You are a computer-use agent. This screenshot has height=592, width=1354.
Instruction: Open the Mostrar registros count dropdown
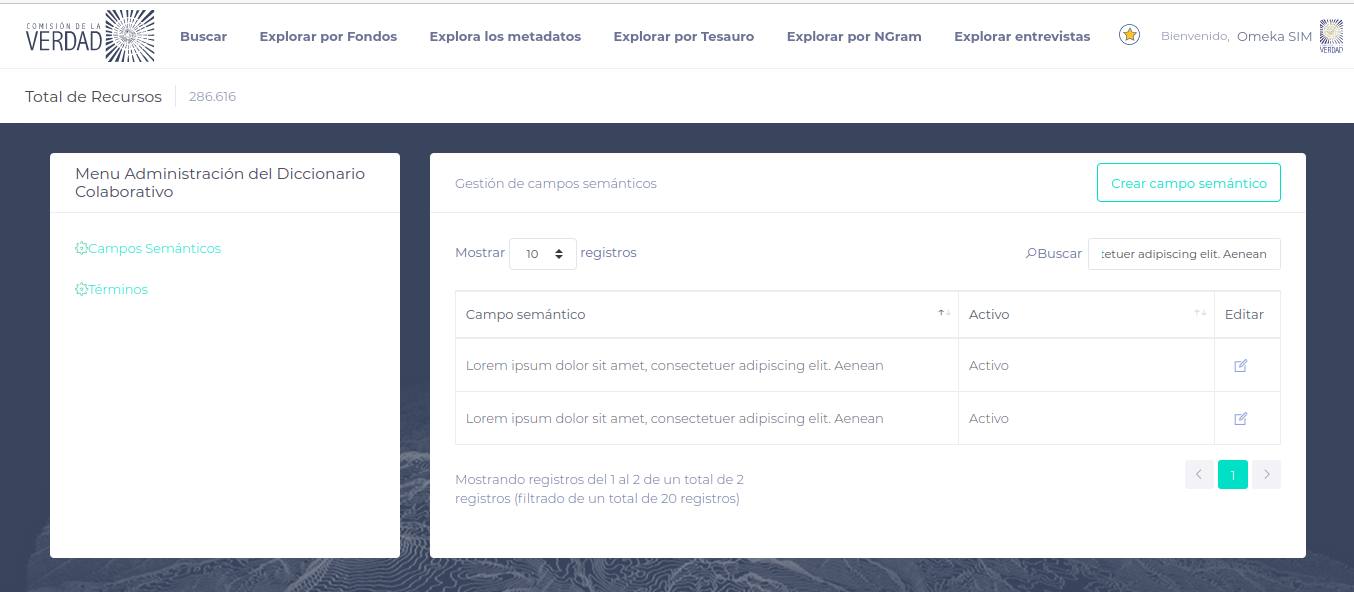pos(543,254)
